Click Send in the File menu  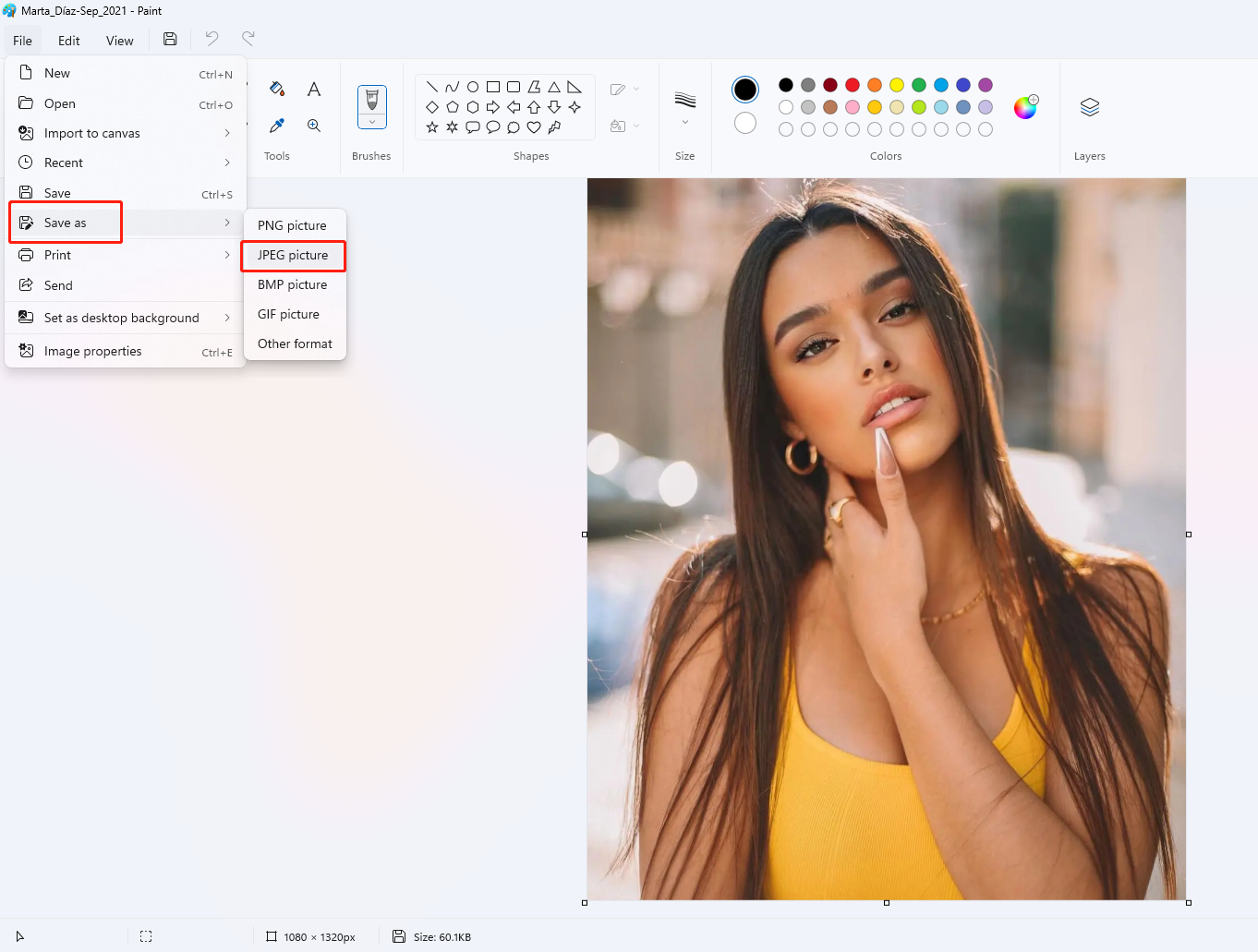click(126, 285)
